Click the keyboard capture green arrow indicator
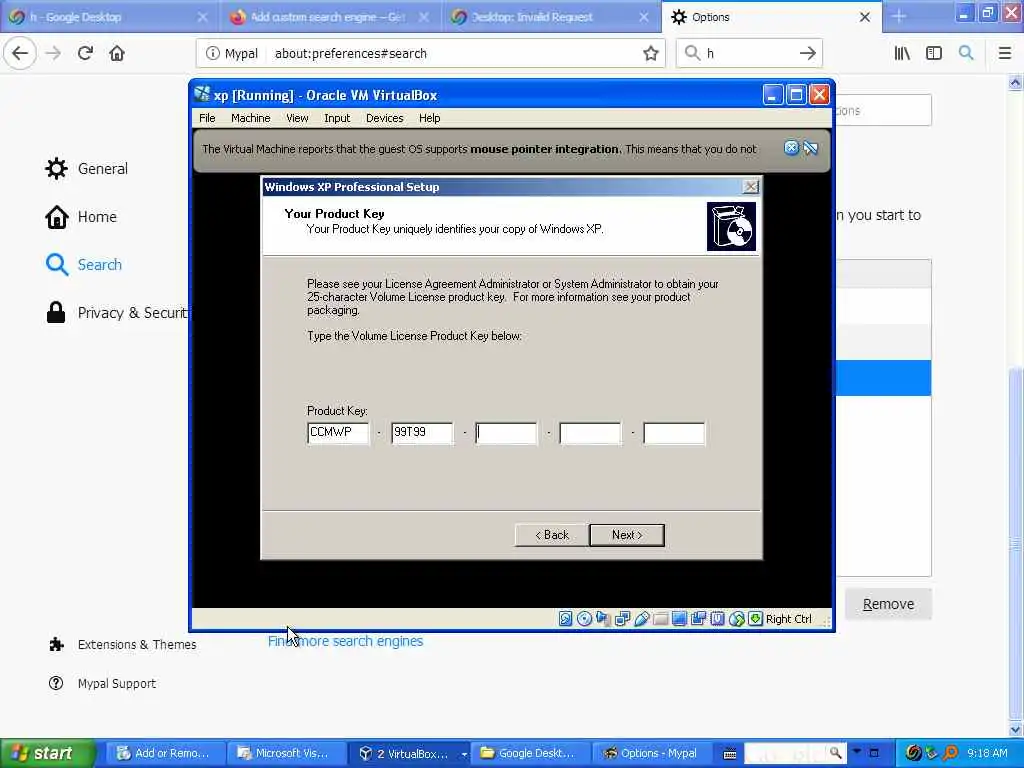 (756, 618)
